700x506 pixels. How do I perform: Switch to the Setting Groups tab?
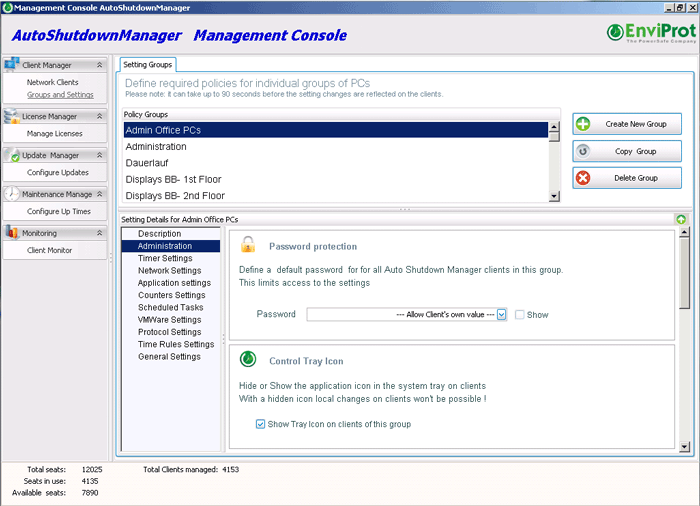pyautogui.click(x=147, y=65)
